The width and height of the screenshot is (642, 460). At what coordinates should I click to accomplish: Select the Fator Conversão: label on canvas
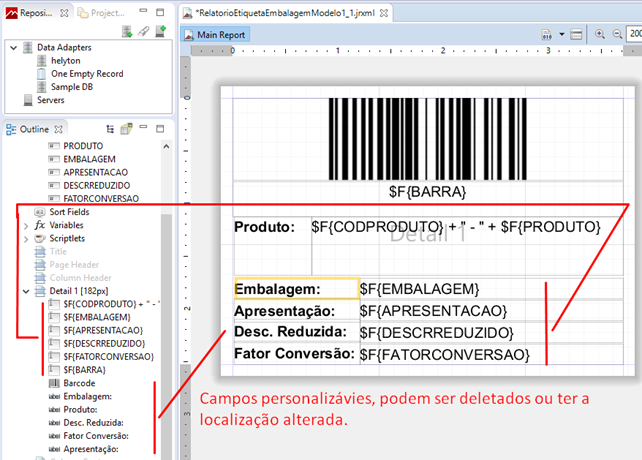tap(297, 354)
